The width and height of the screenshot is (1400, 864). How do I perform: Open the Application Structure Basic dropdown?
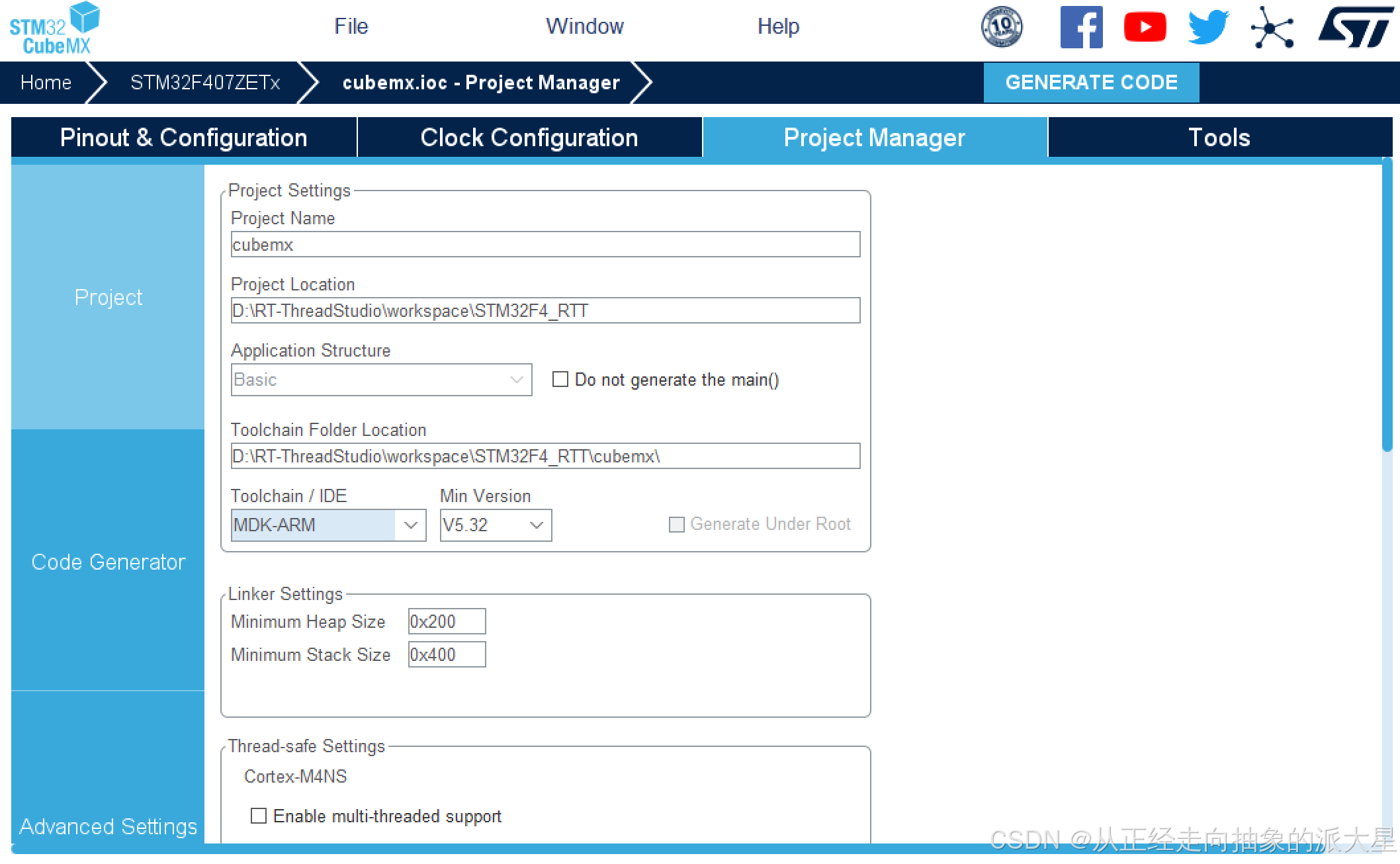click(516, 379)
